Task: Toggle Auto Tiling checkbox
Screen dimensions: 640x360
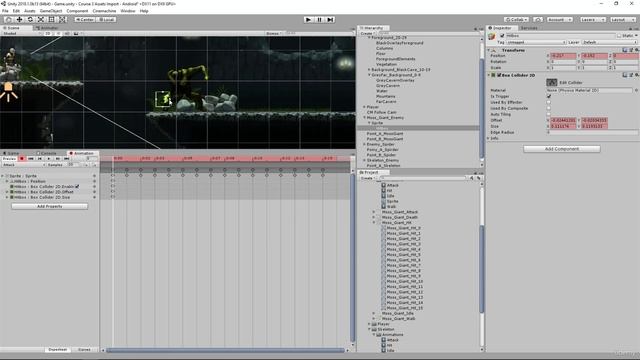Action: tap(549, 114)
